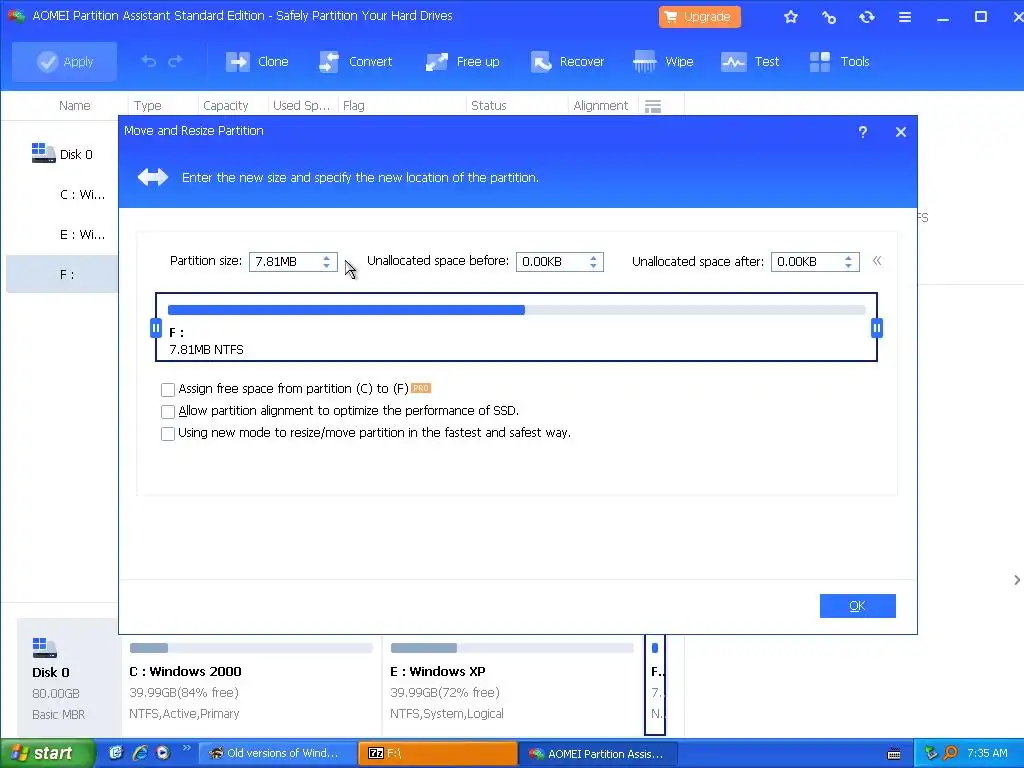
Task: Click Show Desktop quick launch icon
Action: (116, 753)
